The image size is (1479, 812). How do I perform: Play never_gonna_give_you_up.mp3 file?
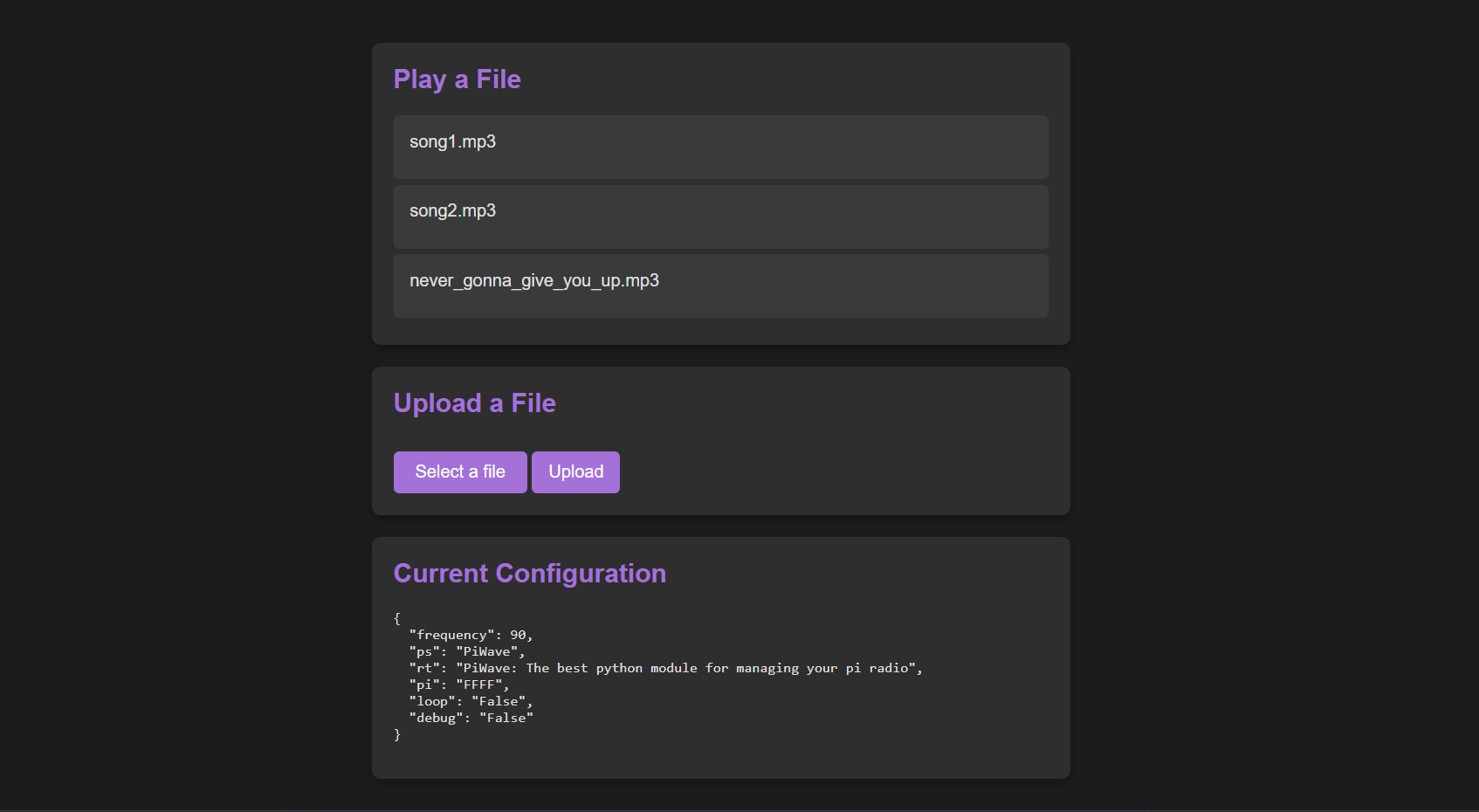coord(720,286)
